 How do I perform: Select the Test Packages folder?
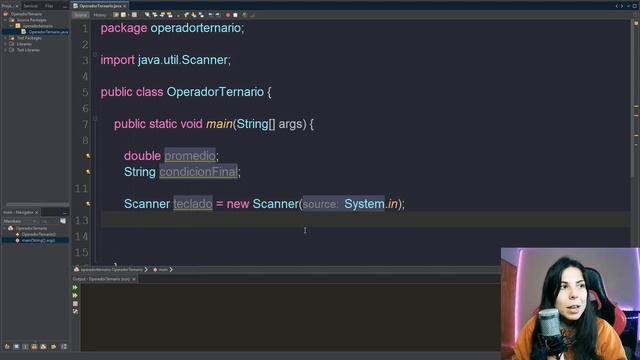[x=29, y=38]
